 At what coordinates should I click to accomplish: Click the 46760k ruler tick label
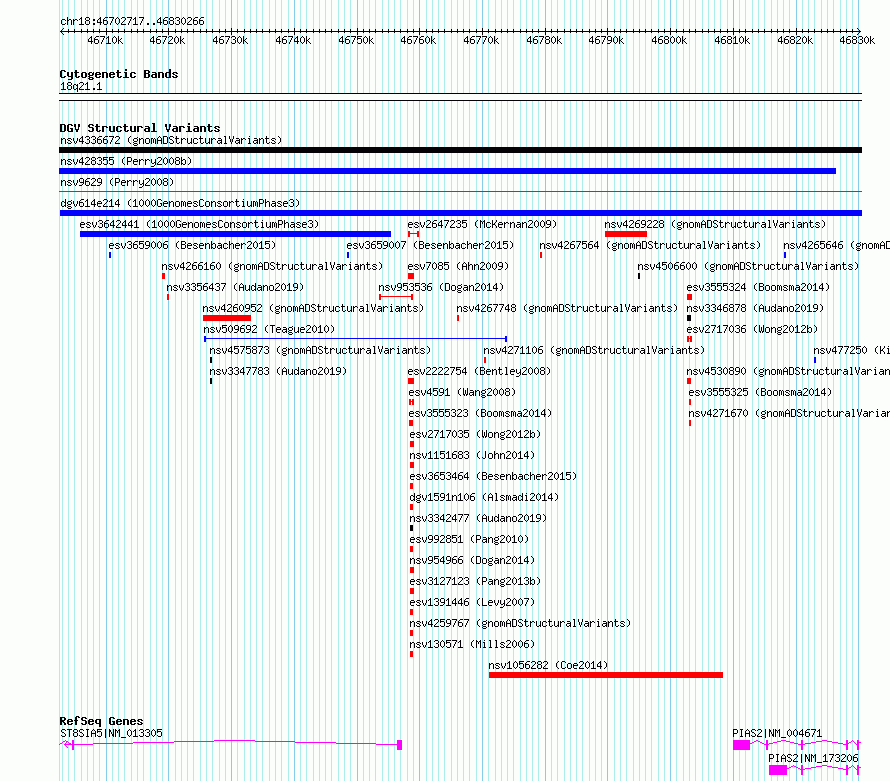[418, 40]
